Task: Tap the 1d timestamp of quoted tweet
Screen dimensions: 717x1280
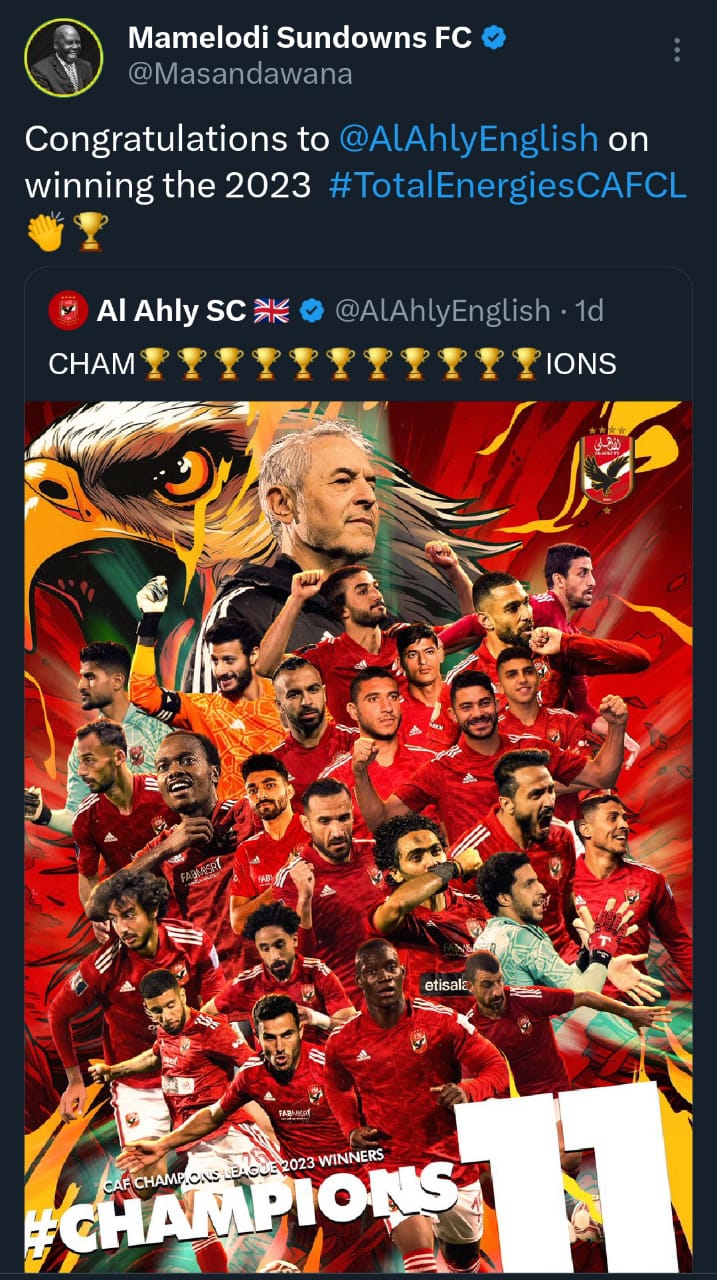Action: pos(590,311)
